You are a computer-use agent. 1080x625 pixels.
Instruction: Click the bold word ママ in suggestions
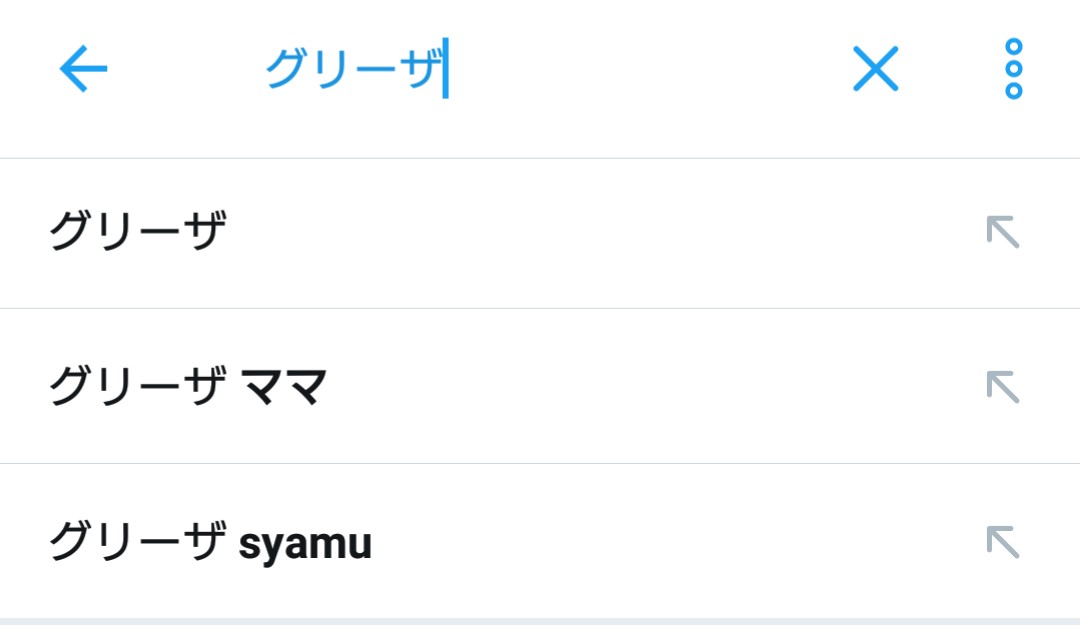point(286,387)
